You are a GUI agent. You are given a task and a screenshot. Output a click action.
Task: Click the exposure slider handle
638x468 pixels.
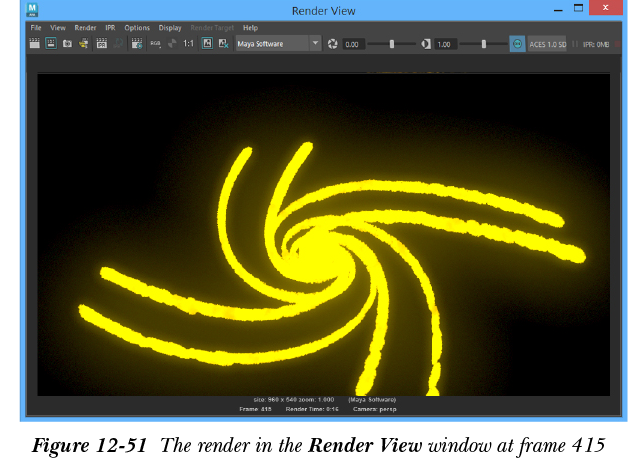pyautogui.click(x=391, y=44)
